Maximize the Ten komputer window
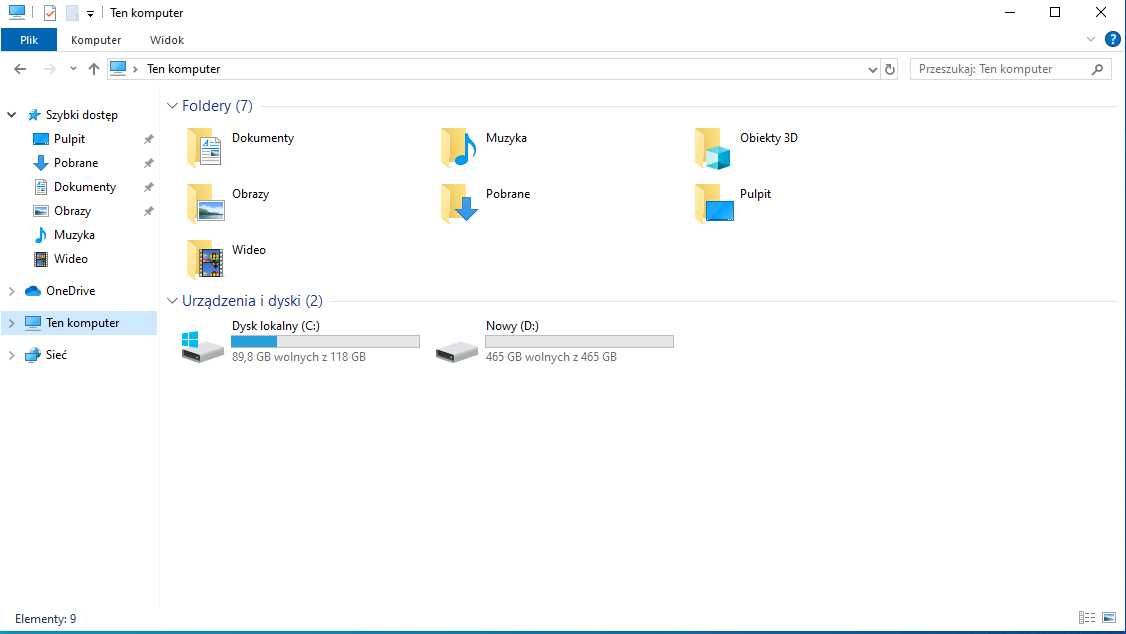Image resolution: width=1126 pixels, height=634 pixels. pos(1055,12)
